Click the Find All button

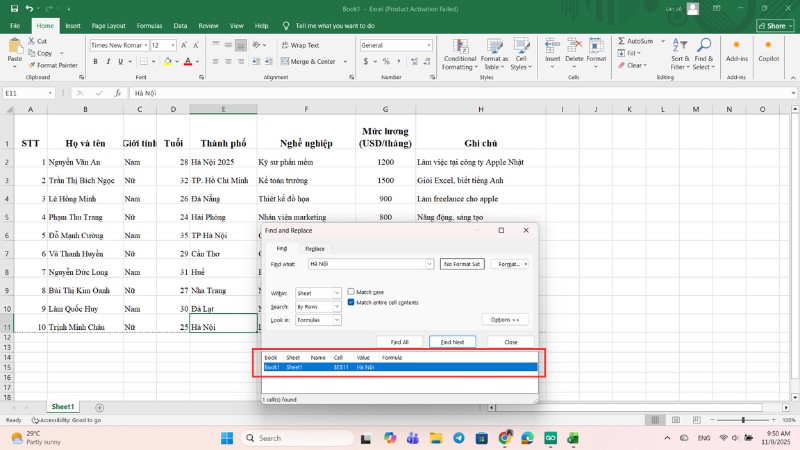[399, 342]
